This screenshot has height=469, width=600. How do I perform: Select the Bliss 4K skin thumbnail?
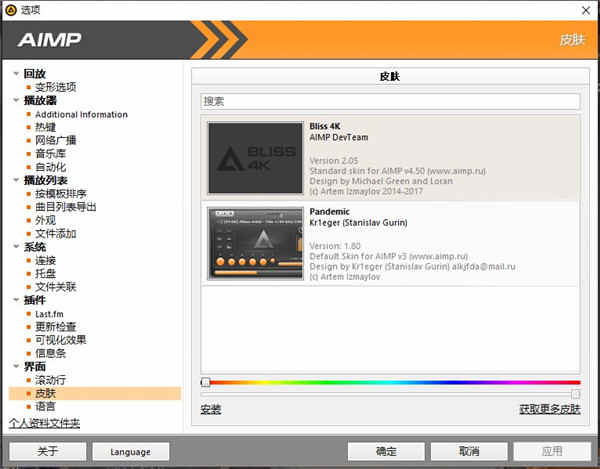(256, 158)
